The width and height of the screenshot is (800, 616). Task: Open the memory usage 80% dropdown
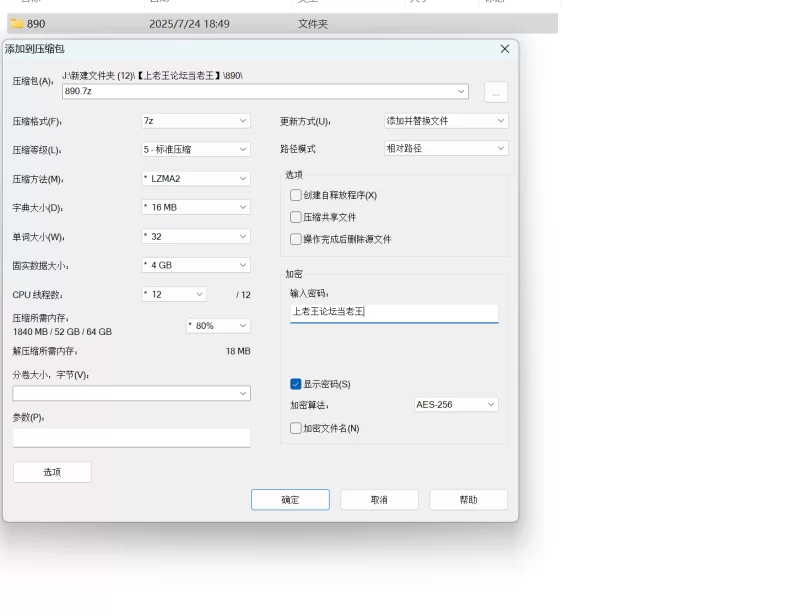point(218,326)
